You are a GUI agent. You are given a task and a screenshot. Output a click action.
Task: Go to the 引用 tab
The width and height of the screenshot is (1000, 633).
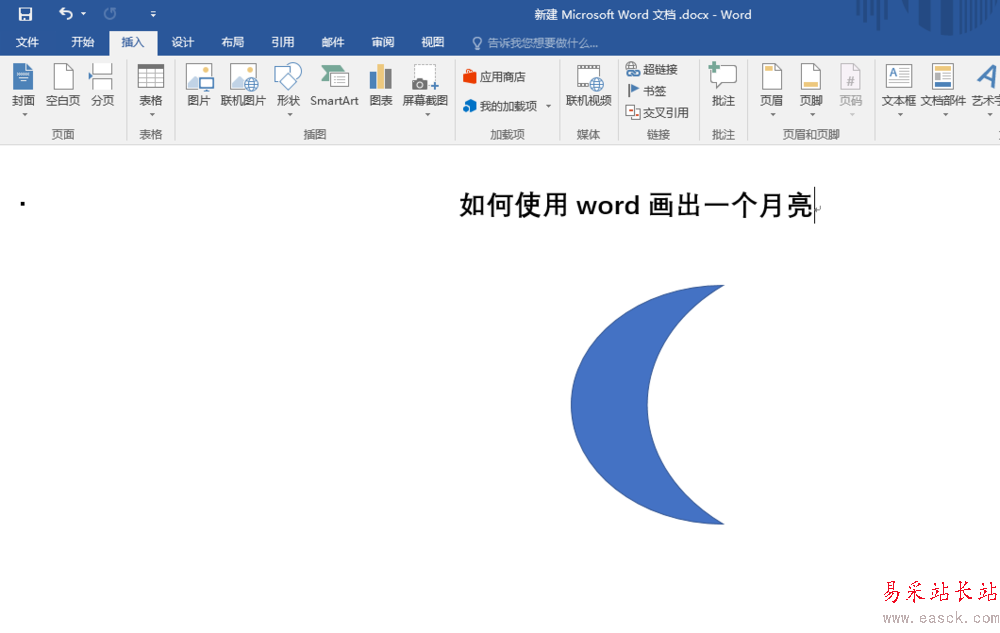(x=283, y=42)
